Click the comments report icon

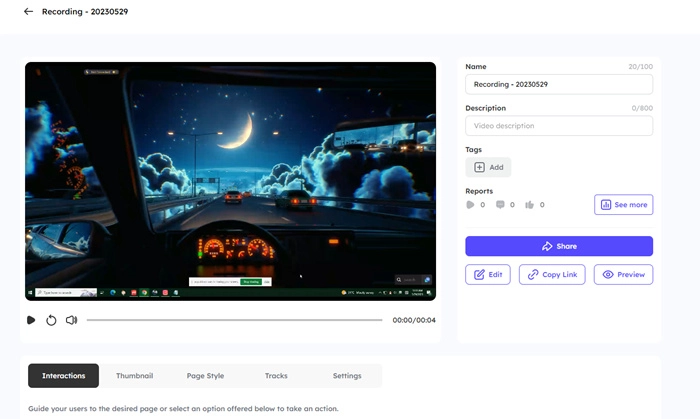pyautogui.click(x=499, y=205)
